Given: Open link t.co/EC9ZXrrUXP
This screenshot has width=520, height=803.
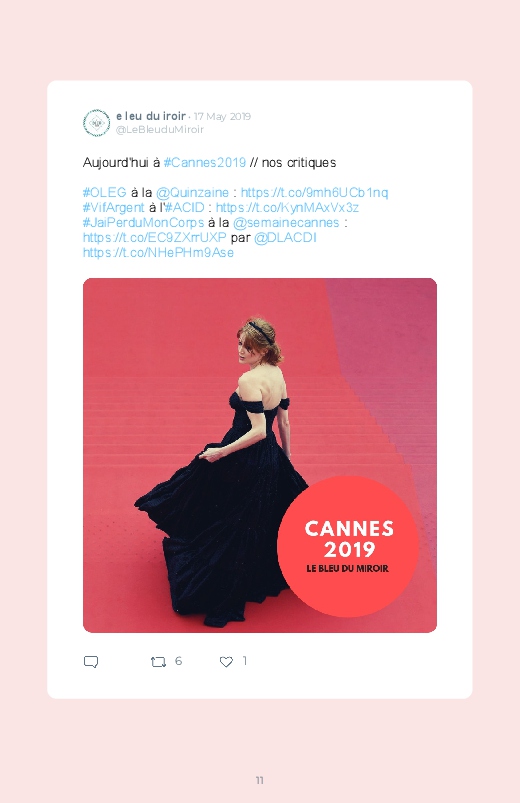Looking at the screenshot, I should (154, 238).
